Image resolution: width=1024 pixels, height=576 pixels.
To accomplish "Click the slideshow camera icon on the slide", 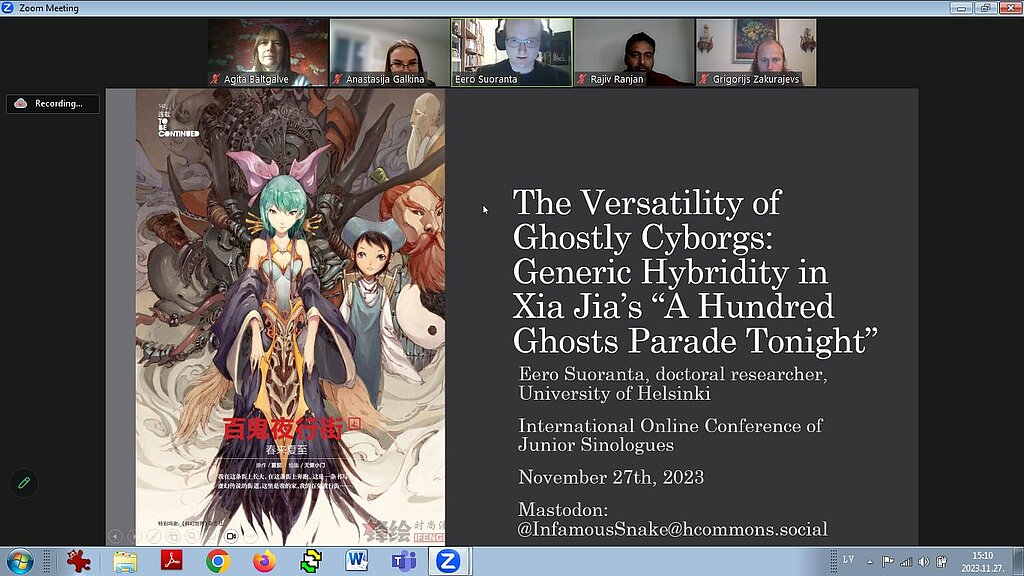I will [x=231, y=536].
